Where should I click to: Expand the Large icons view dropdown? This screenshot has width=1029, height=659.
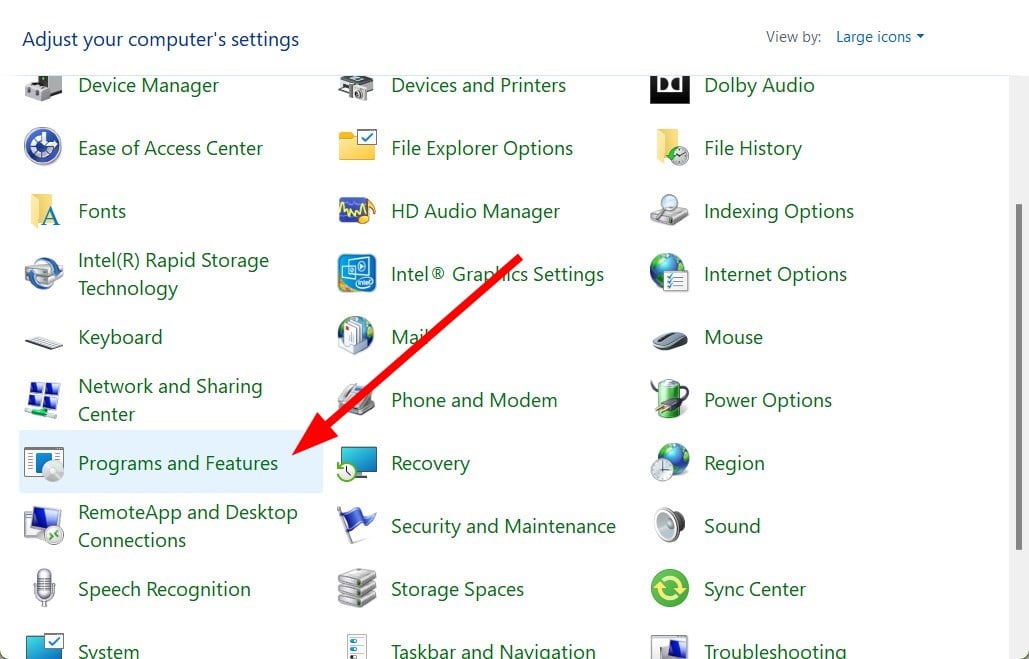[x=880, y=37]
